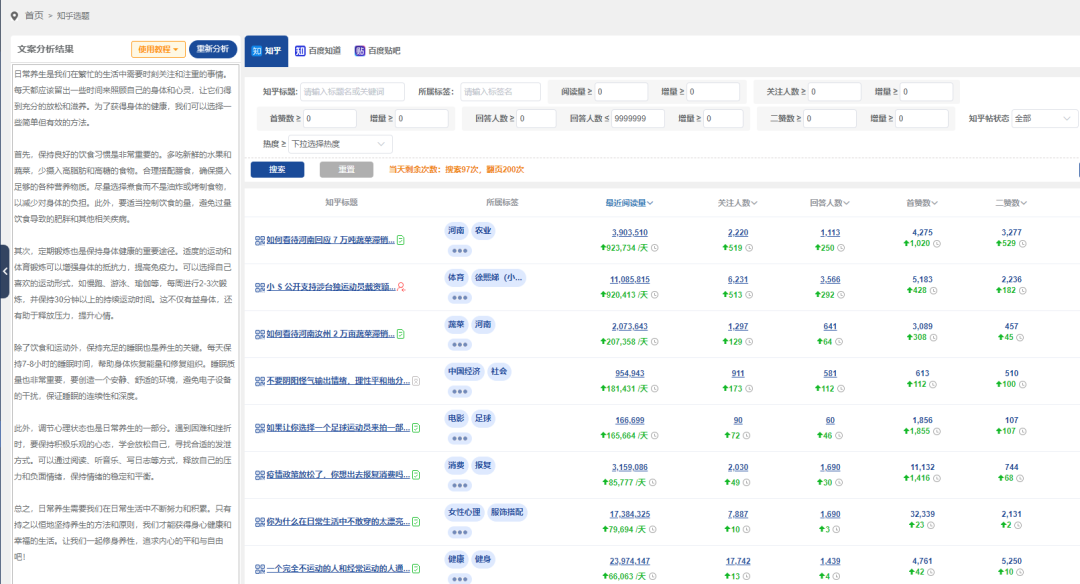This screenshot has width=1080, height=584.
Task: Click the 服饰搭配 tag
Action: (x=507, y=512)
